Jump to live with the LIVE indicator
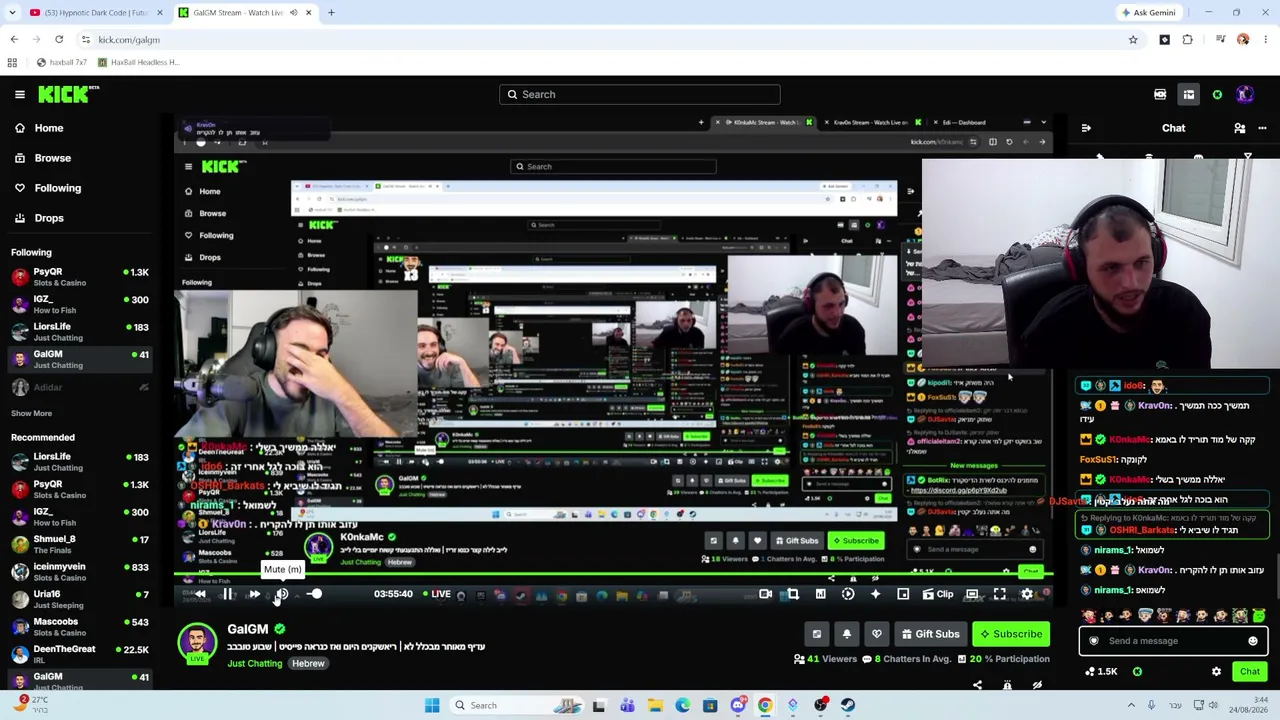The height and width of the screenshot is (720, 1280). click(437, 594)
